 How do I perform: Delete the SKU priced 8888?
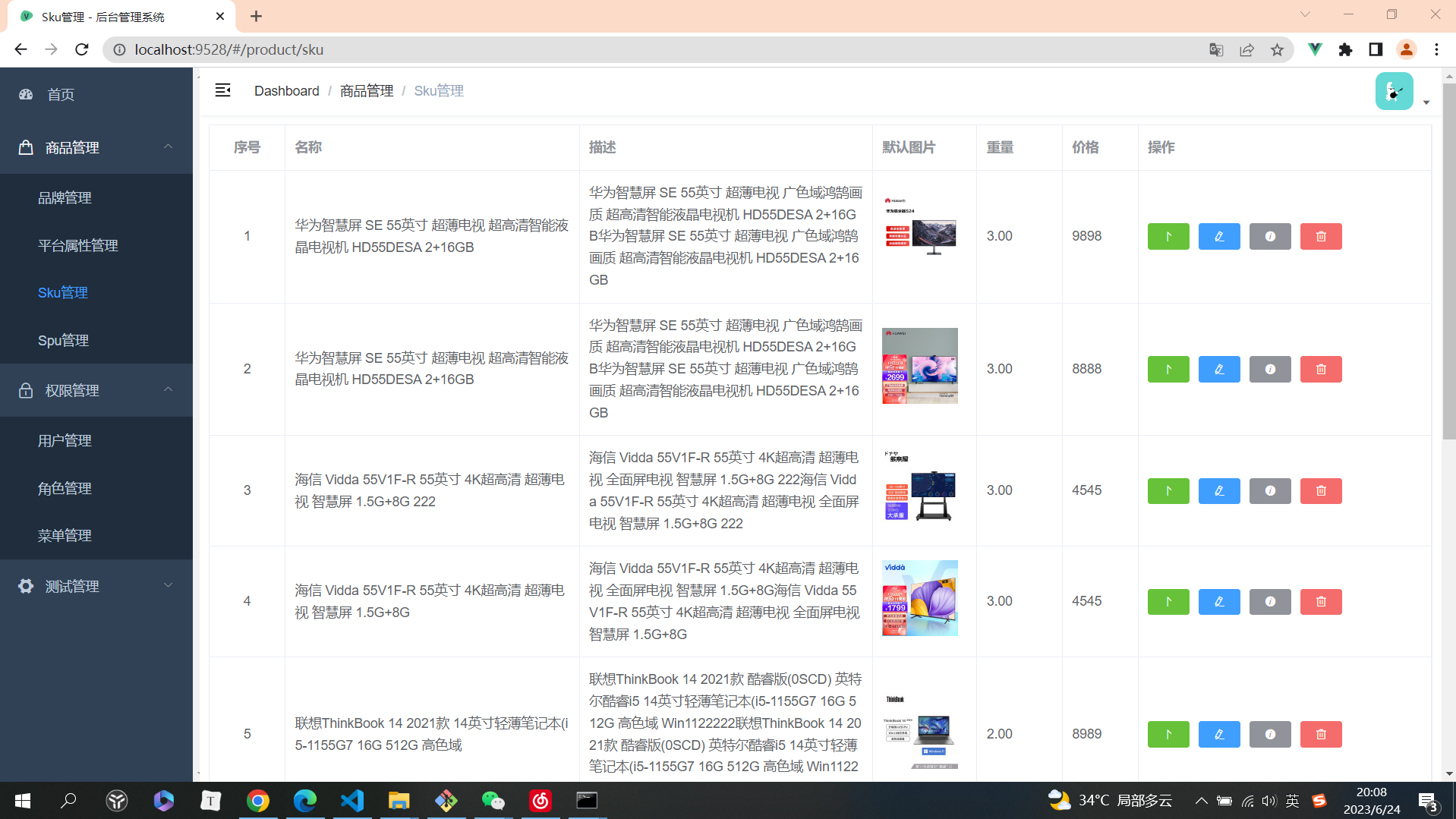click(1321, 369)
